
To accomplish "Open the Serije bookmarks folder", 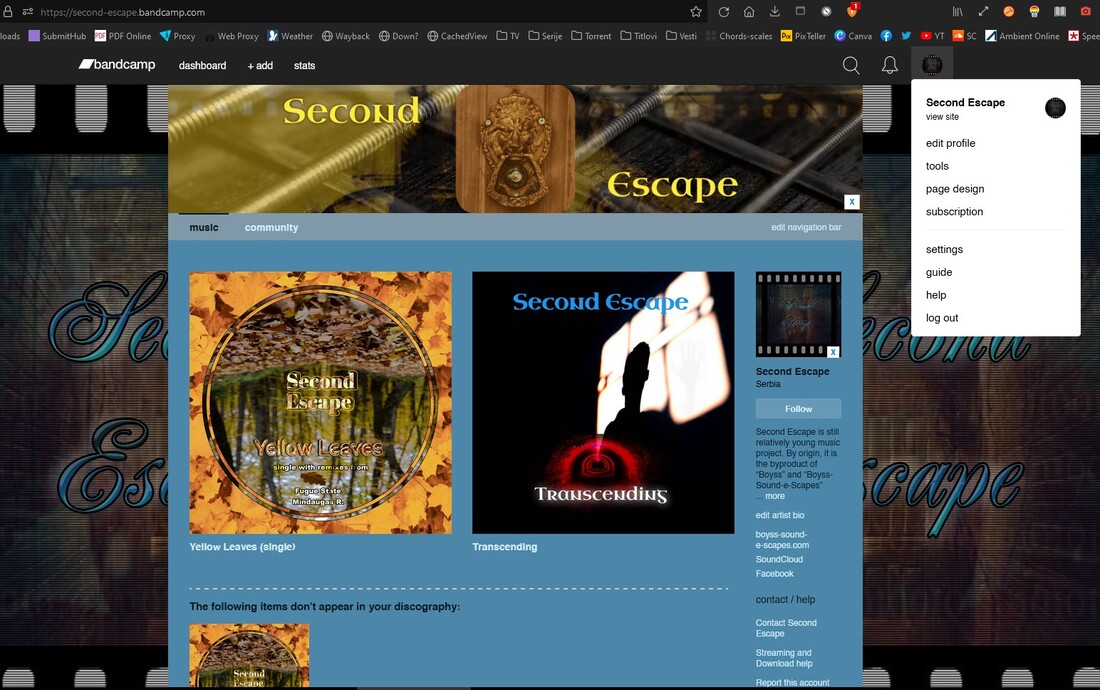I will point(545,36).
